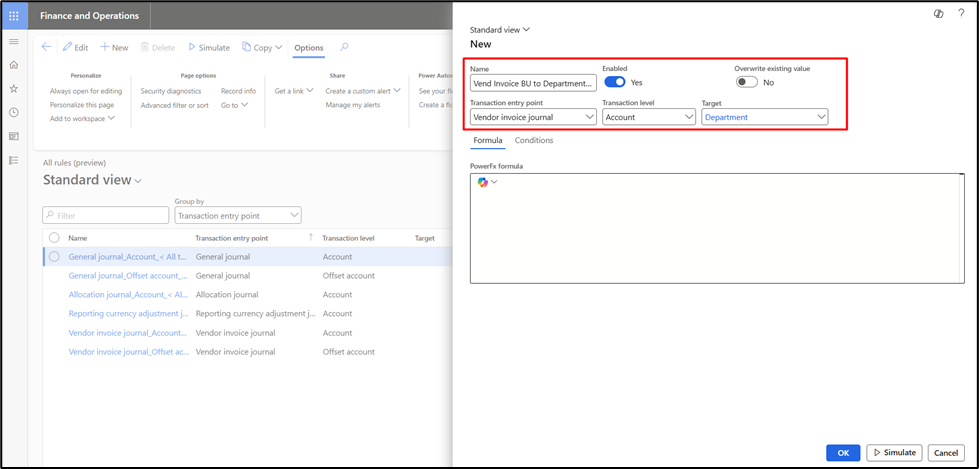Switch to the Conditions tab
The width and height of the screenshot is (979, 469).
[x=534, y=141]
